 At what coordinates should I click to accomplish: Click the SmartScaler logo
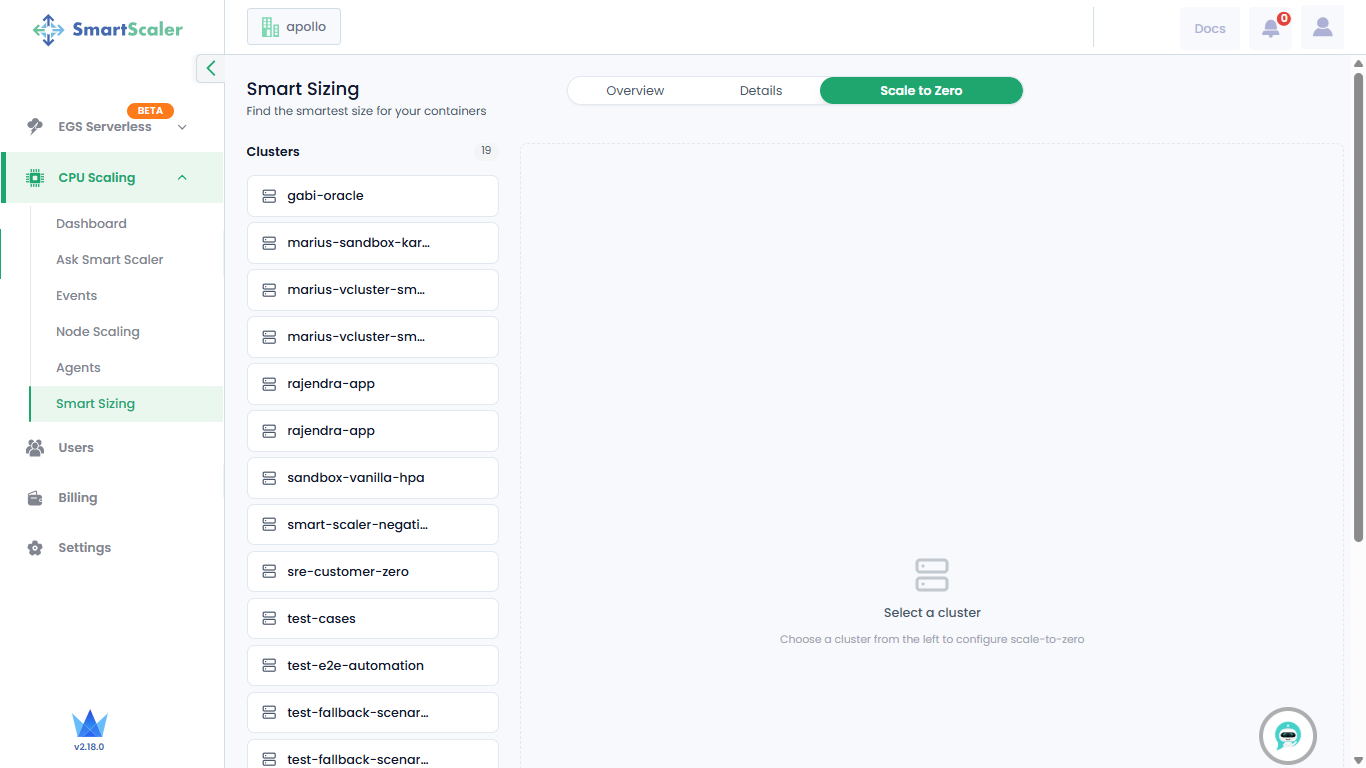tap(108, 29)
